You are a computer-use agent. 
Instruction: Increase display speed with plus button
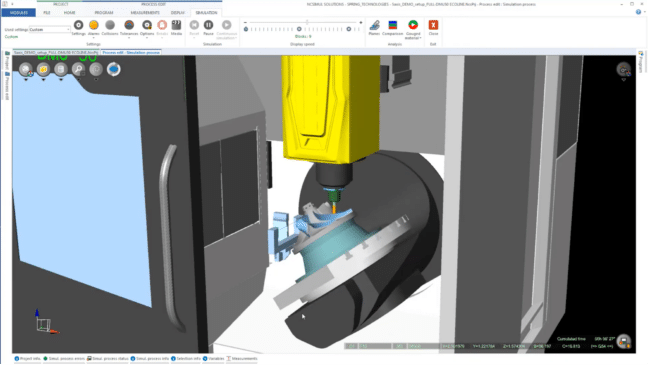pos(361,22)
